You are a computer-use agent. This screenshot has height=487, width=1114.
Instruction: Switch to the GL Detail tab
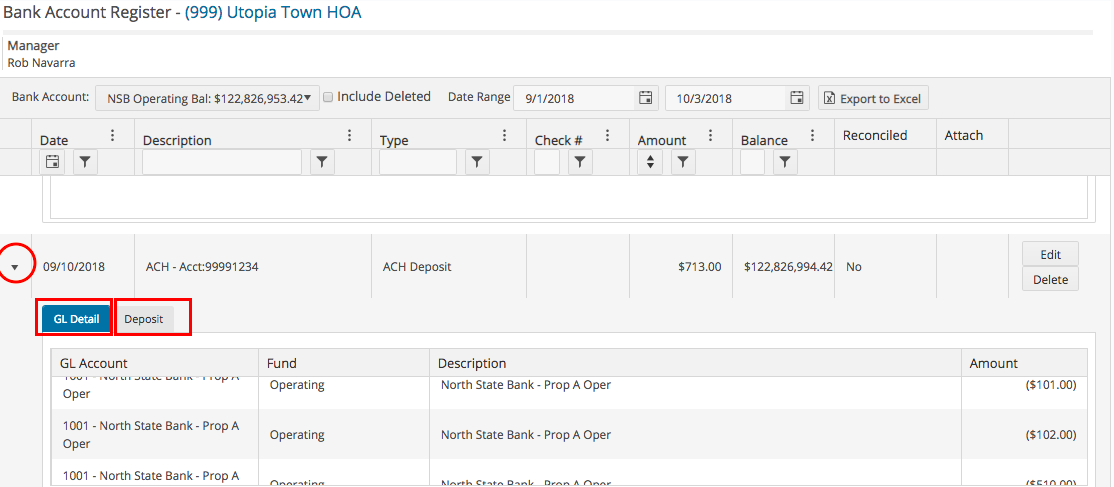[76, 319]
